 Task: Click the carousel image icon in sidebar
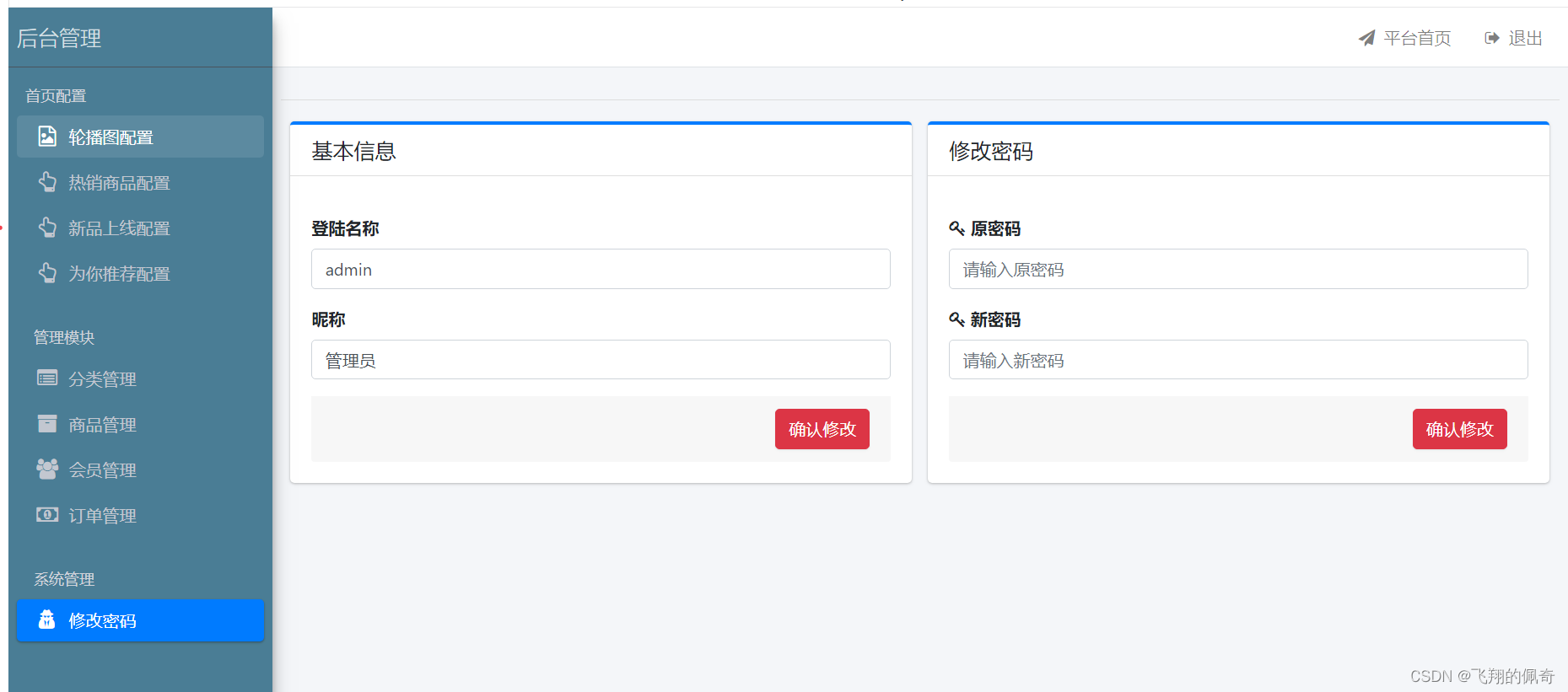tap(47, 137)
